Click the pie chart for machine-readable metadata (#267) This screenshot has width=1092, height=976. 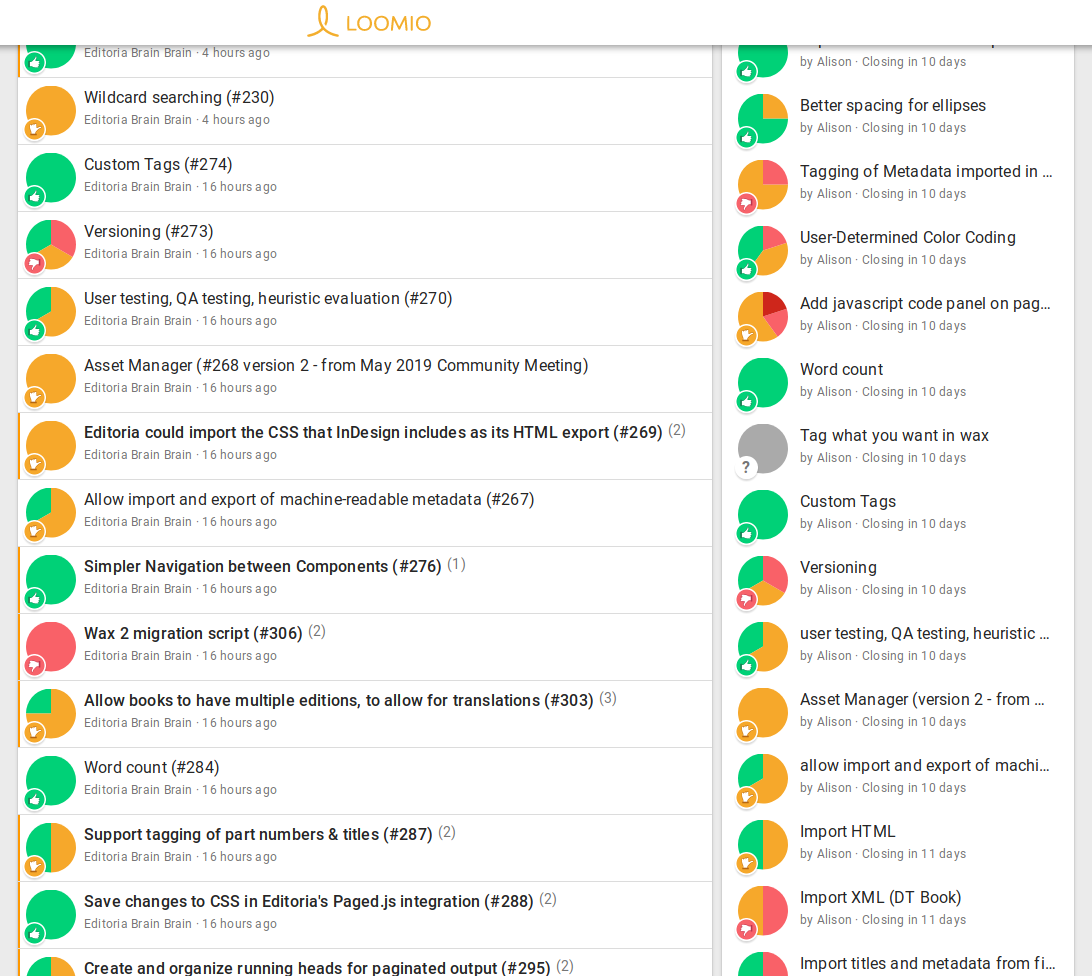51,513
